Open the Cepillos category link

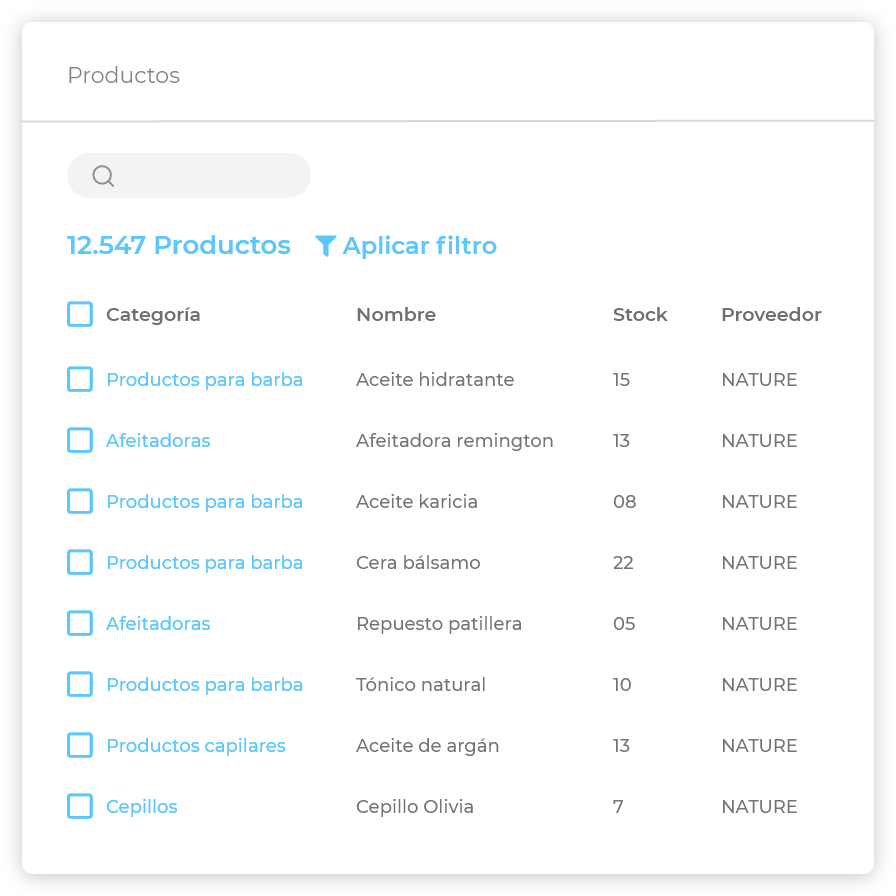[x=142, y=807]
